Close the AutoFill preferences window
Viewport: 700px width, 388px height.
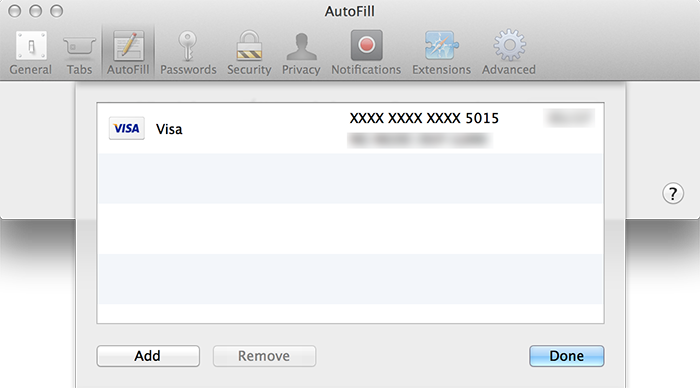(15, 11)
